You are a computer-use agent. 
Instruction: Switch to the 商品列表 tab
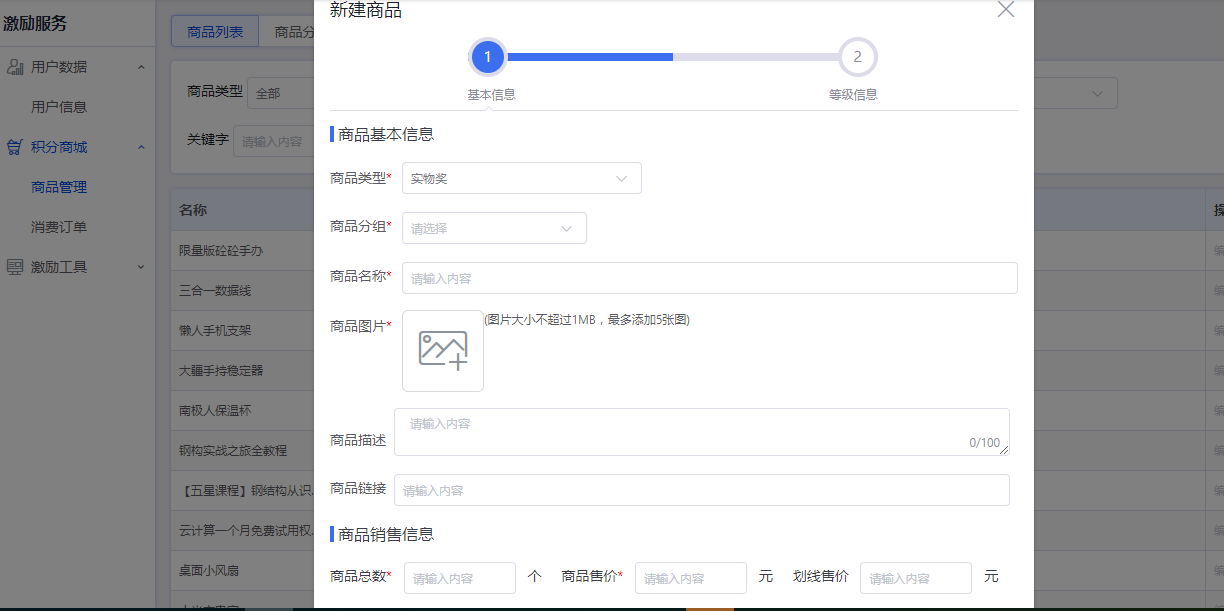215,32
